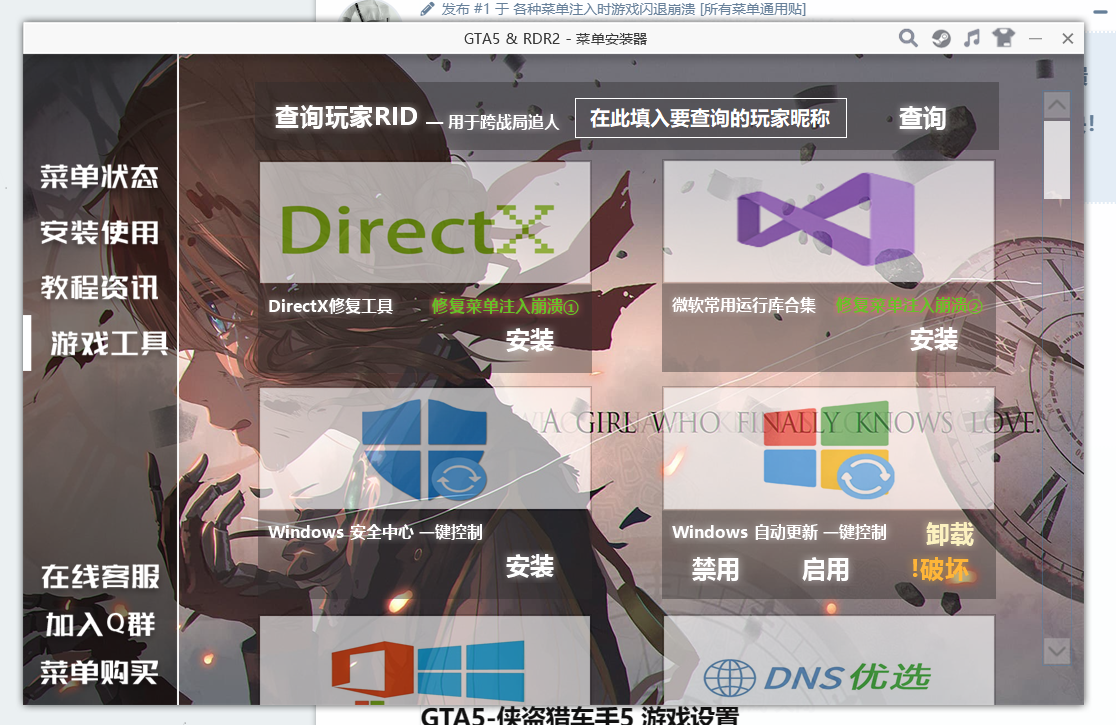Disable Windows auto update with 禁用
1116x725 pixels.
715,570
